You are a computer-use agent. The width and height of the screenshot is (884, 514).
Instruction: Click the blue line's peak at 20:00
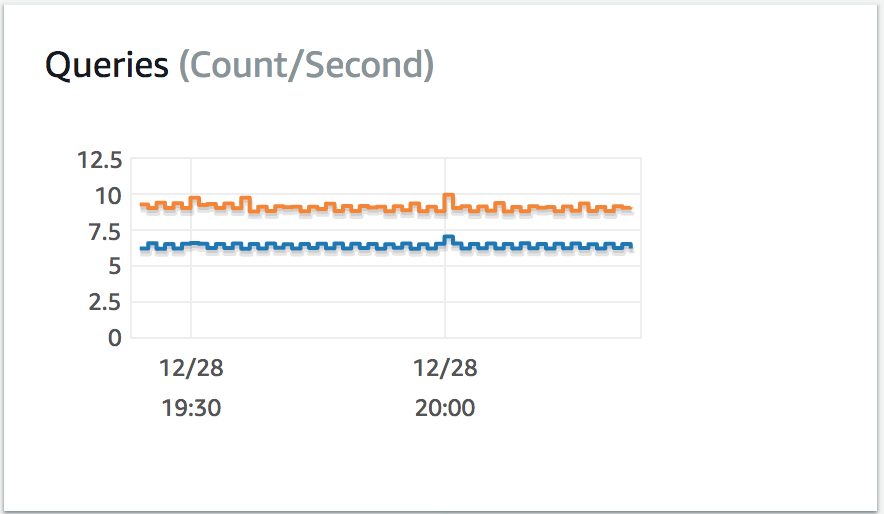(449, 237)
